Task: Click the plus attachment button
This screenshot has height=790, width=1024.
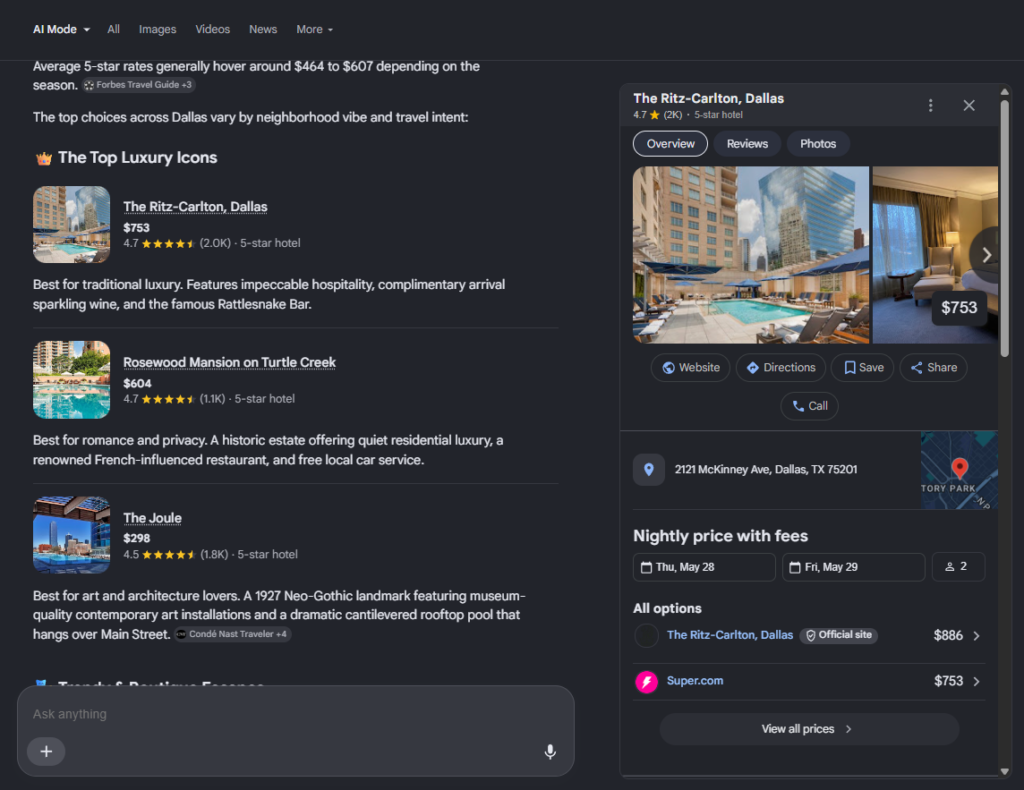Action: [46, 751]
